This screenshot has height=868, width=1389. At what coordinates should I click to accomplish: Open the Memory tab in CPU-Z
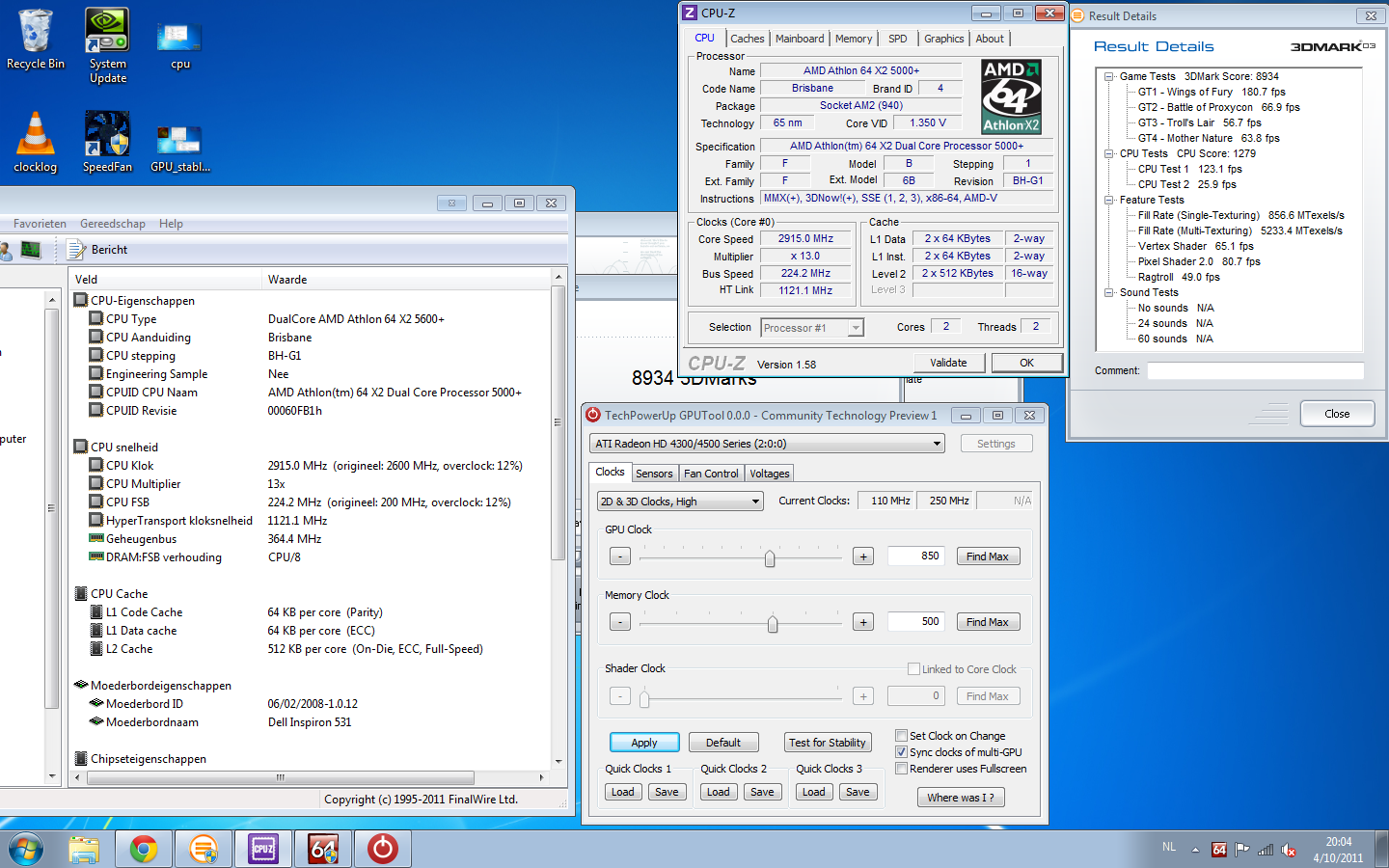[854, 39]
